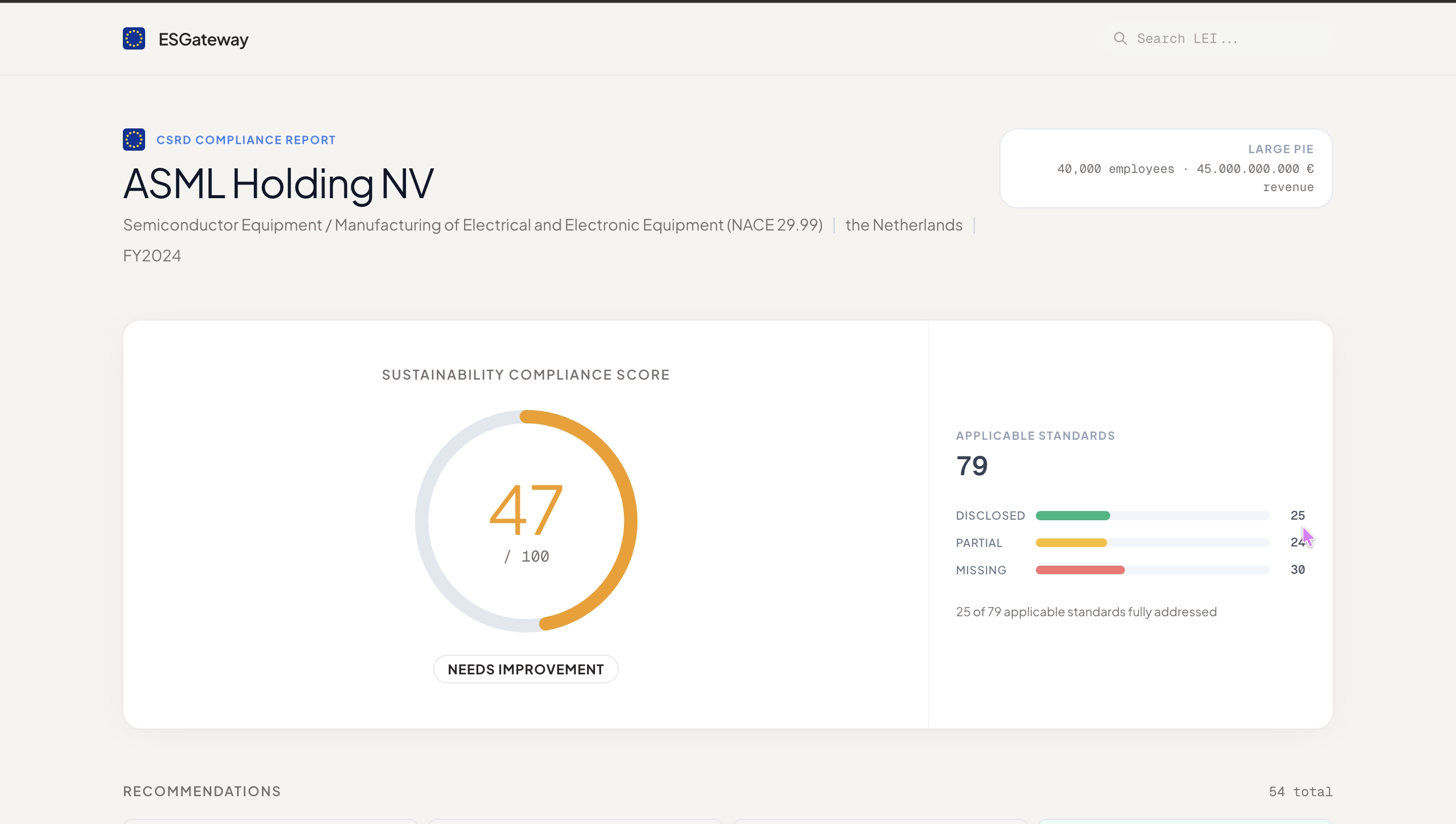
Task: Click the ESGateway EU flag logo icon
Action: pos(133,38)
